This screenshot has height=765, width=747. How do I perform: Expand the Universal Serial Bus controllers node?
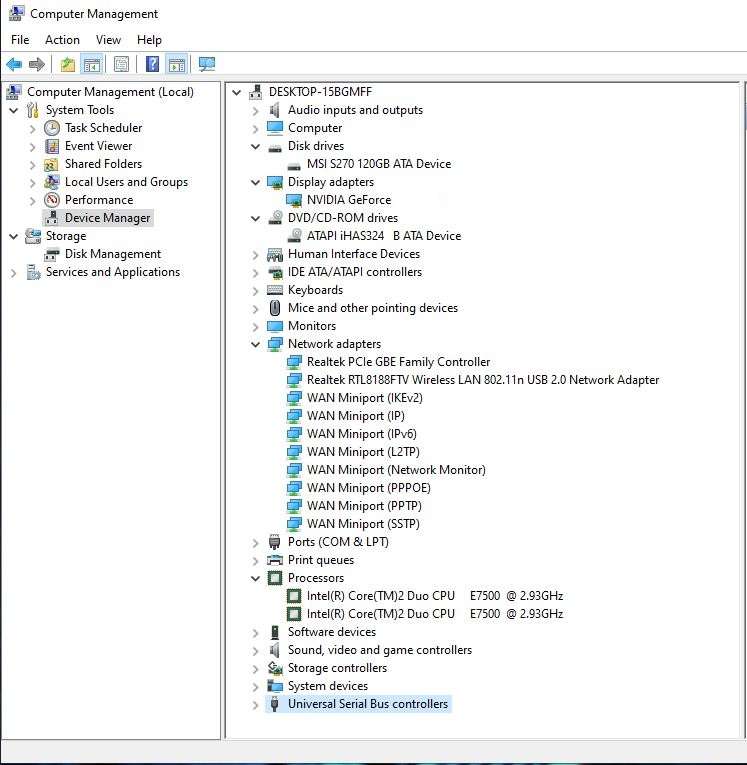point(256,704)
